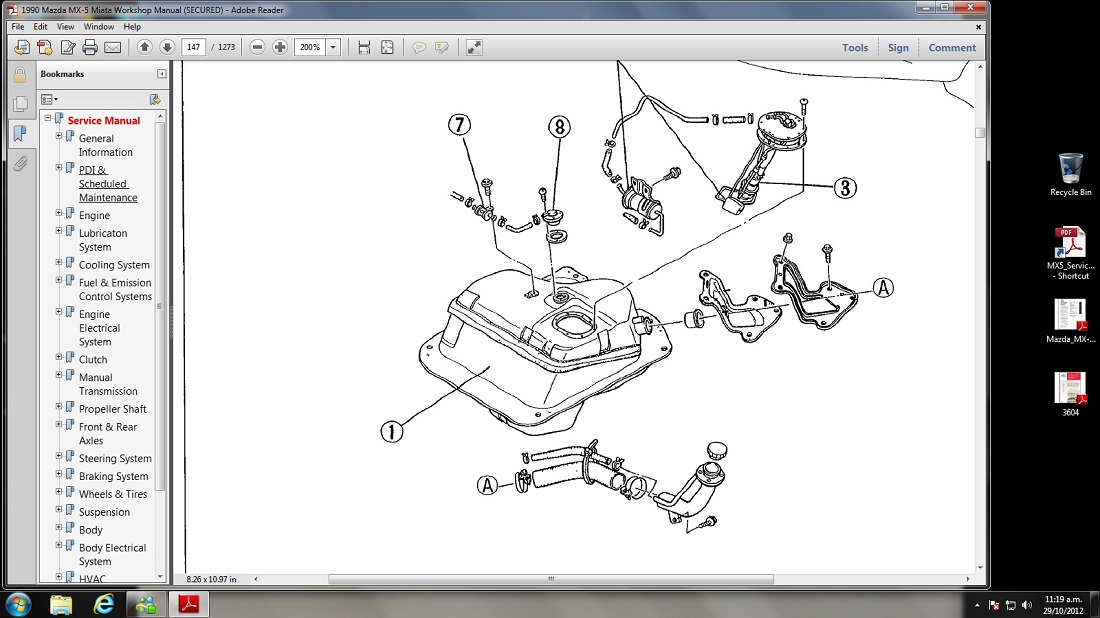Select the Lubricaton System bookmark
Viewport: 1100px width, 618px height.
pos(103,240)
